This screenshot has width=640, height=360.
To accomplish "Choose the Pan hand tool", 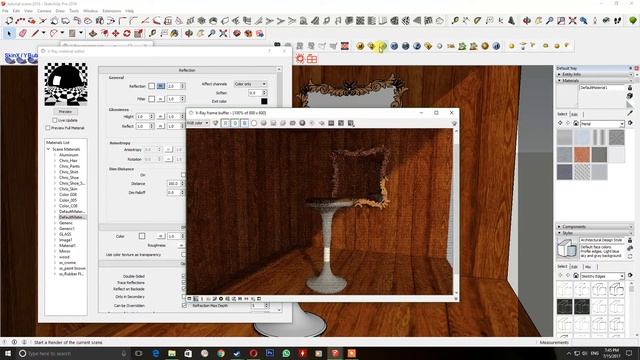I will (200, 33).
